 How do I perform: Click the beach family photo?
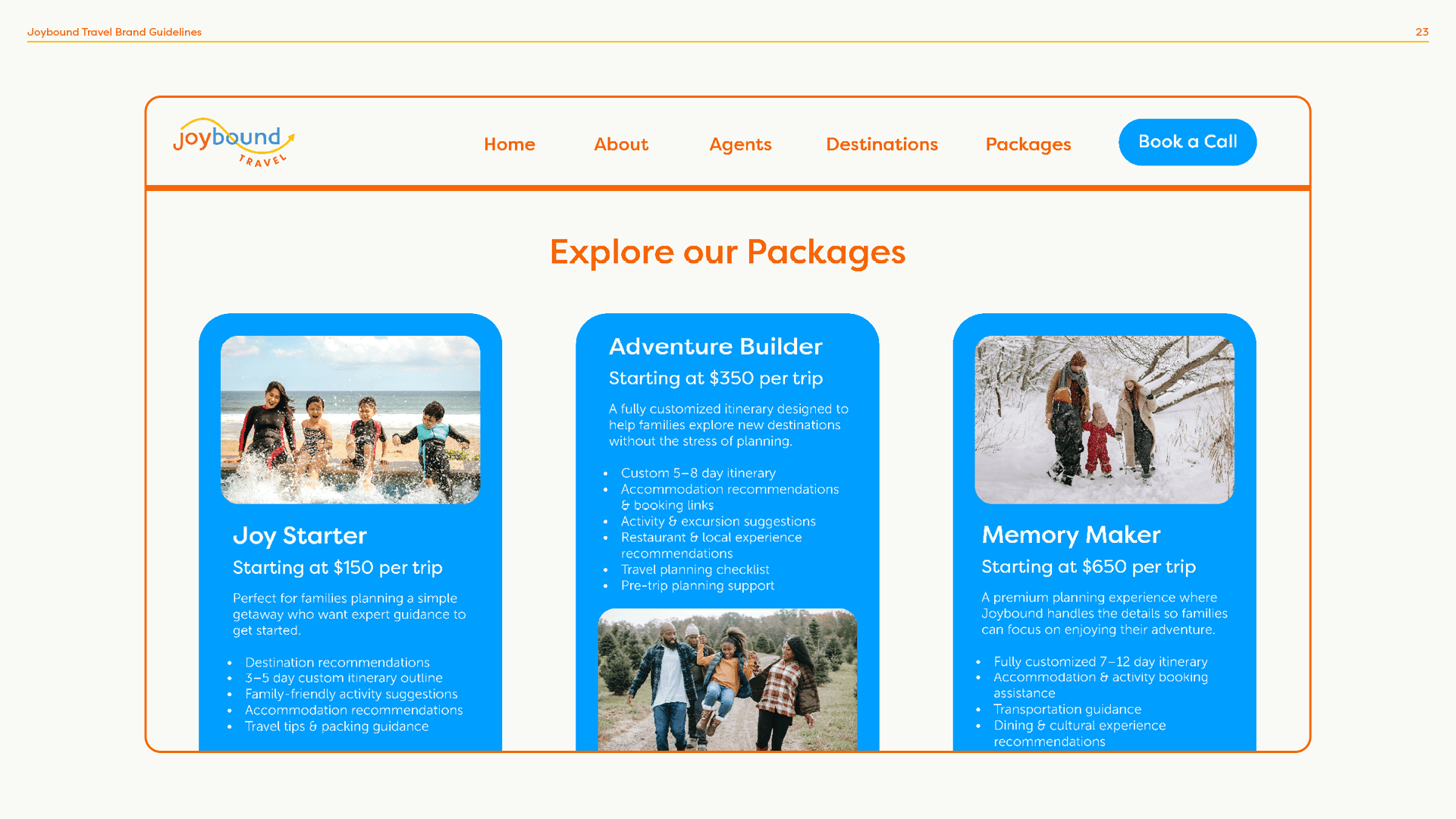tap(350, 419)
